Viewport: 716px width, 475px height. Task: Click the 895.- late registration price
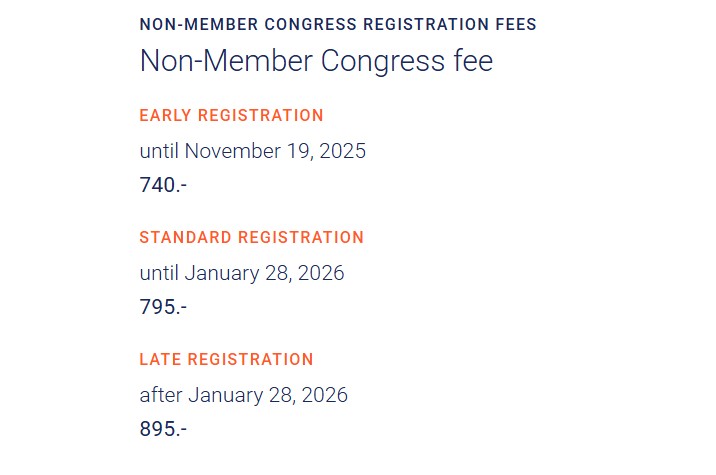[163, 429]
